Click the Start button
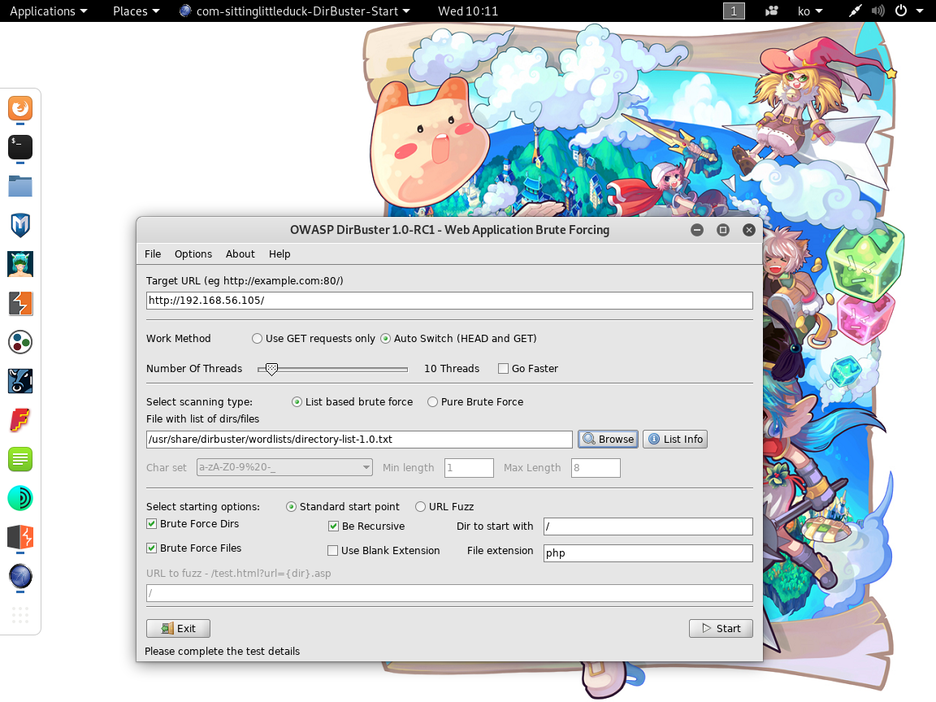Viewport: 936px width, 702px height. pos(721,628)
